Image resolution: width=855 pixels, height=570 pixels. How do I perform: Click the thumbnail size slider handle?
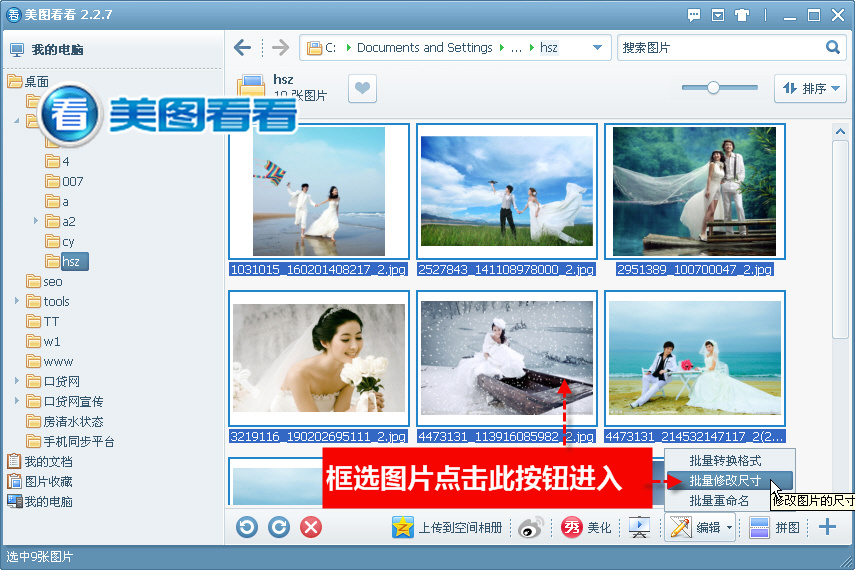pos(713,87)
